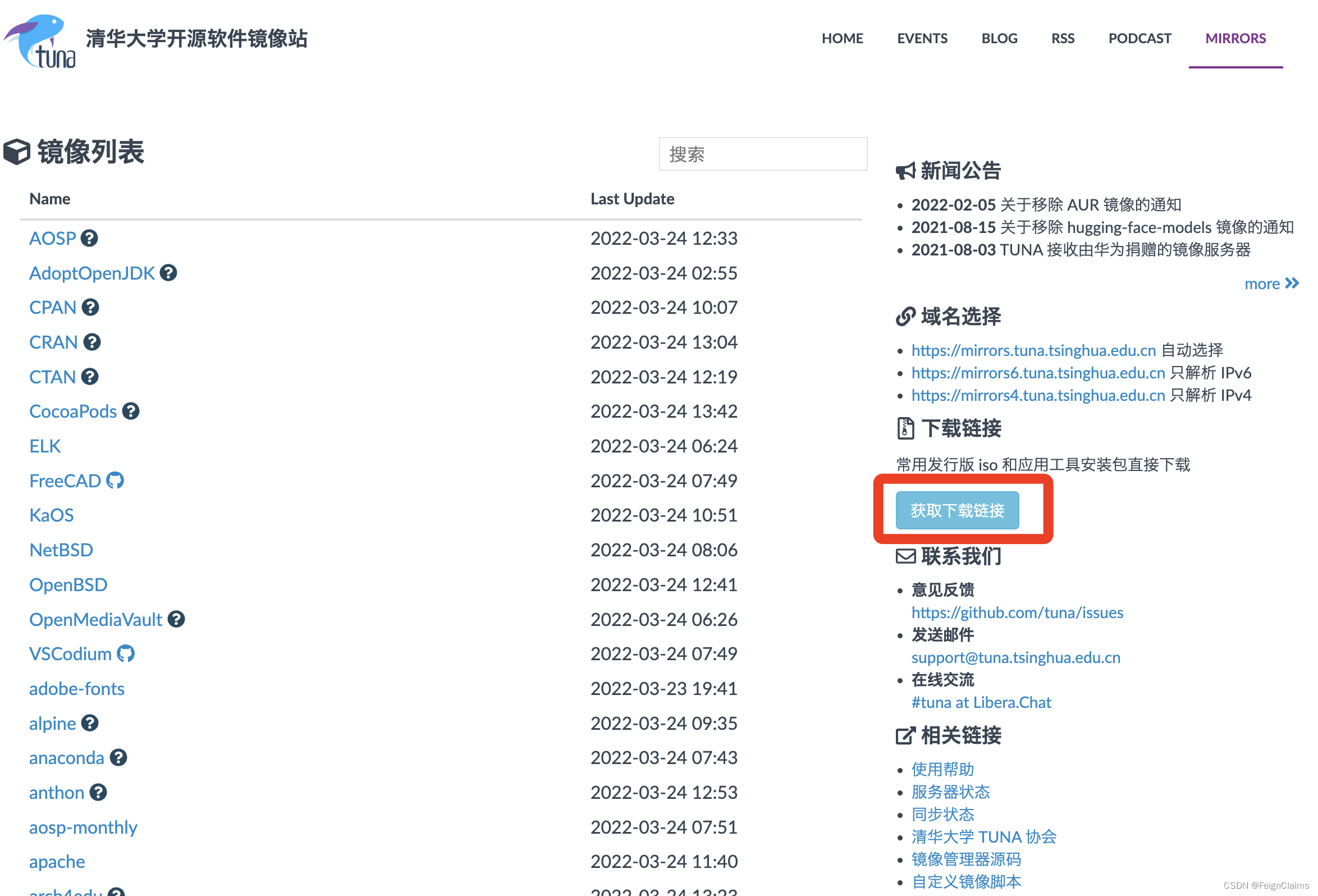Open 镜像管理器源码 link
This screenshot has height=896, width=1318.
(x=966, y=859)
